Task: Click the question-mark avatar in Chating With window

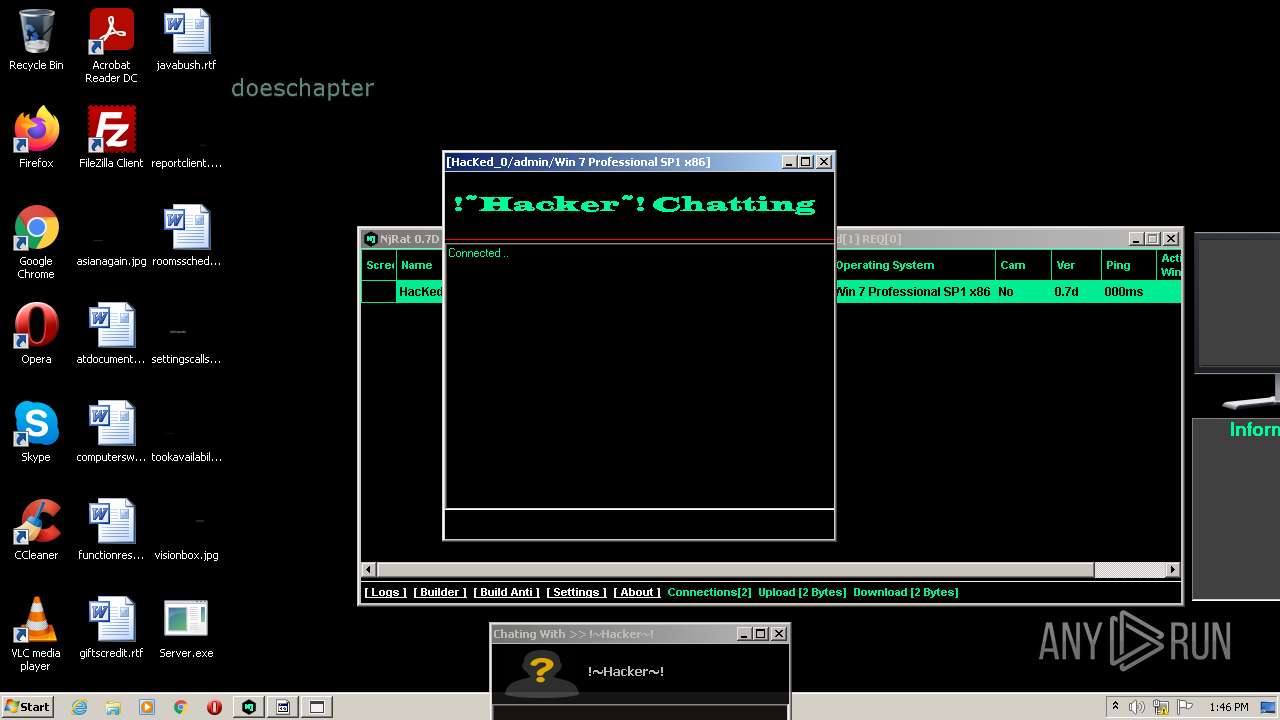Action: point(541,672)
